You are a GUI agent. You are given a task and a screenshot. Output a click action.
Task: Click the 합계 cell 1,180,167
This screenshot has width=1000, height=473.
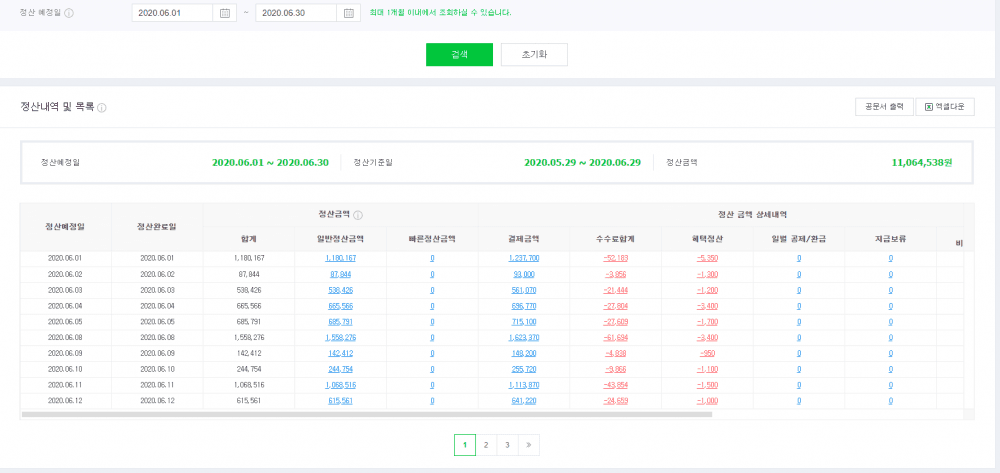249,259
